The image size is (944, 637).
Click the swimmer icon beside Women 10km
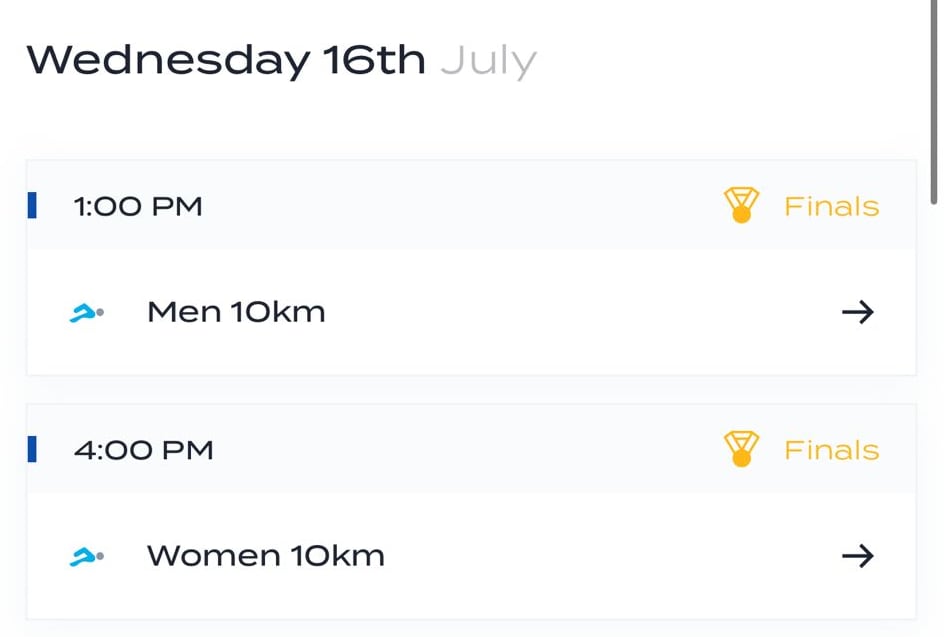coord(87,557)
